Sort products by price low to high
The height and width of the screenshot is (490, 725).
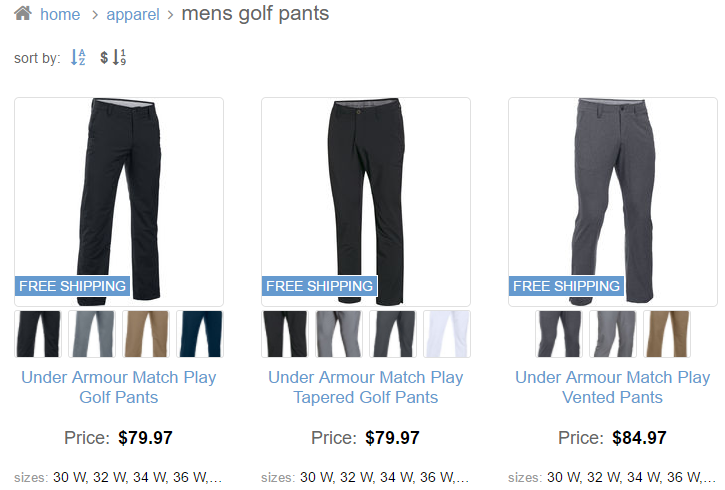pos(113,57)
